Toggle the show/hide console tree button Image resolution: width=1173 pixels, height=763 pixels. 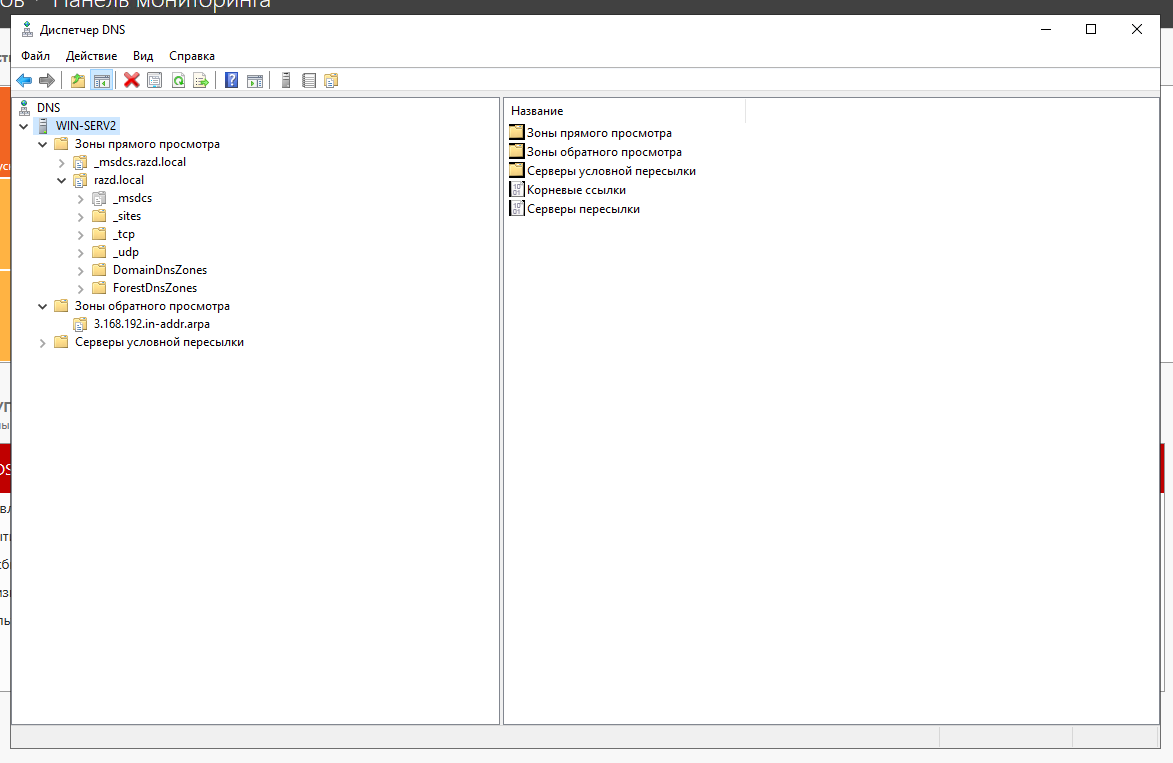tap(101, 80)
